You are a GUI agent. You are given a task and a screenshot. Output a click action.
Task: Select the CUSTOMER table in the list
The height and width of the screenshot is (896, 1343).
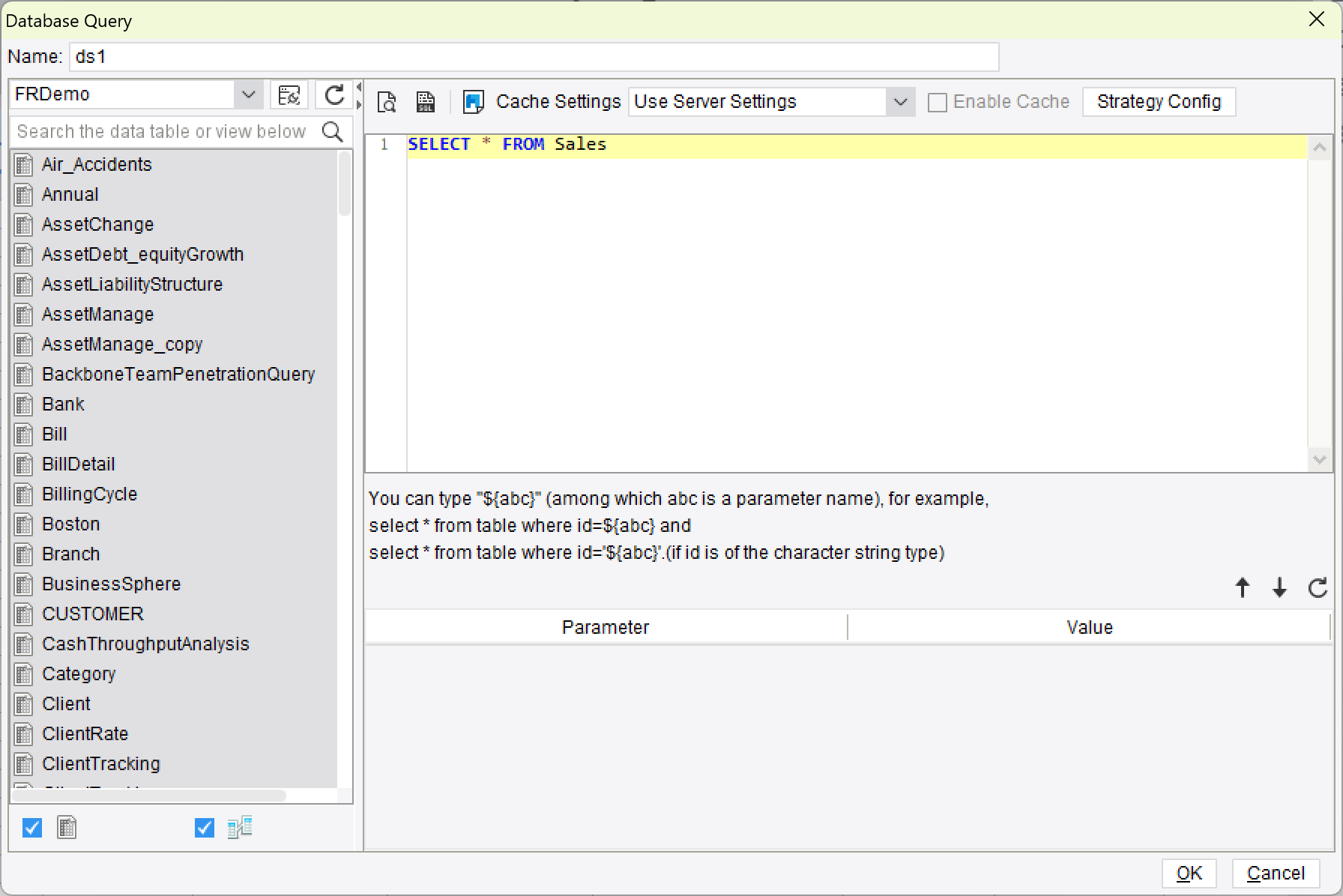[x=92, y=614]
